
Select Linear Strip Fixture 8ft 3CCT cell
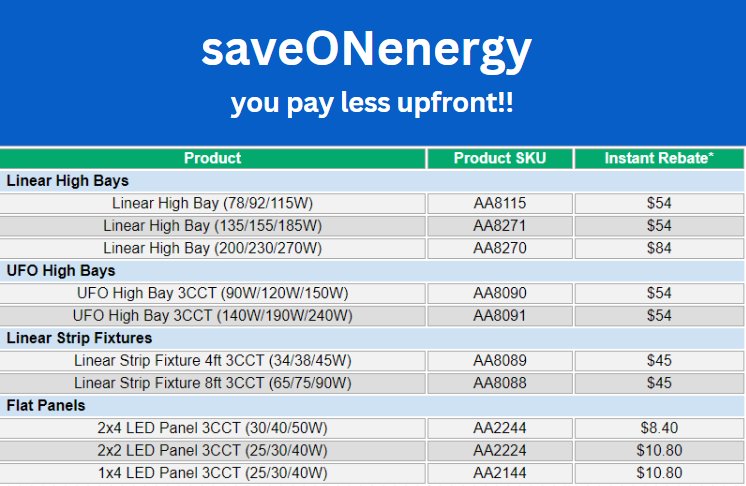pos(213,383)
